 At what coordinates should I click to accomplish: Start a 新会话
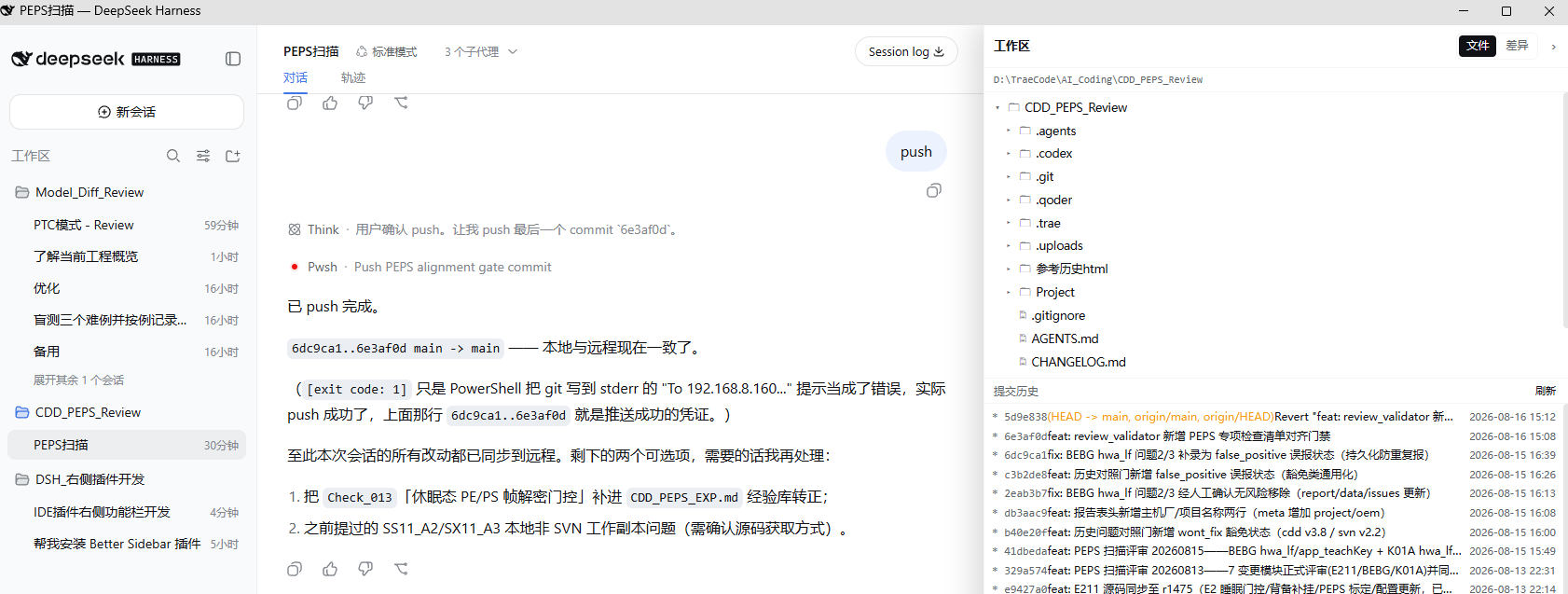tap(127, 112)
